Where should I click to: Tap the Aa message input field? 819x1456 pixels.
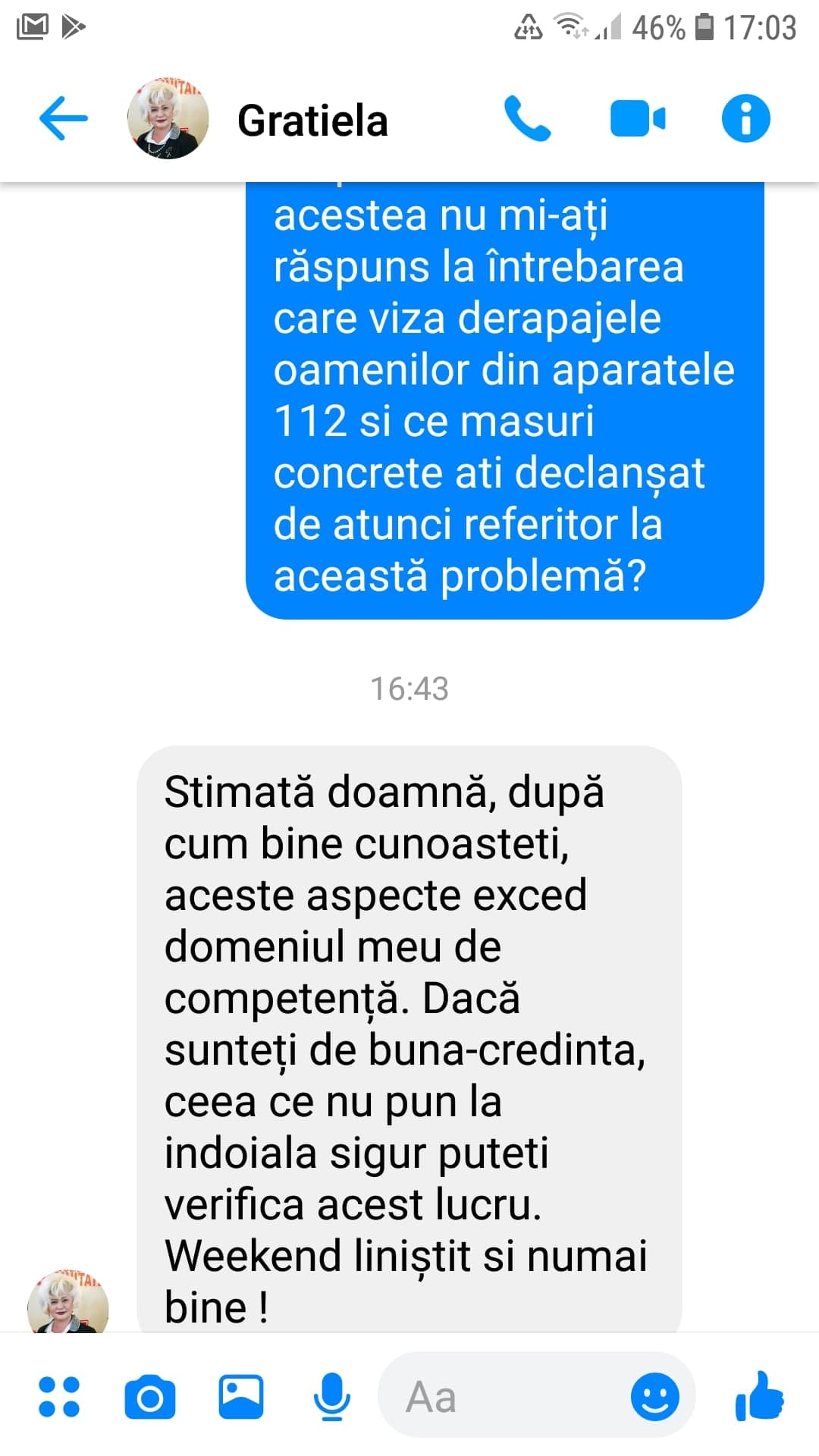point(504,1396)
